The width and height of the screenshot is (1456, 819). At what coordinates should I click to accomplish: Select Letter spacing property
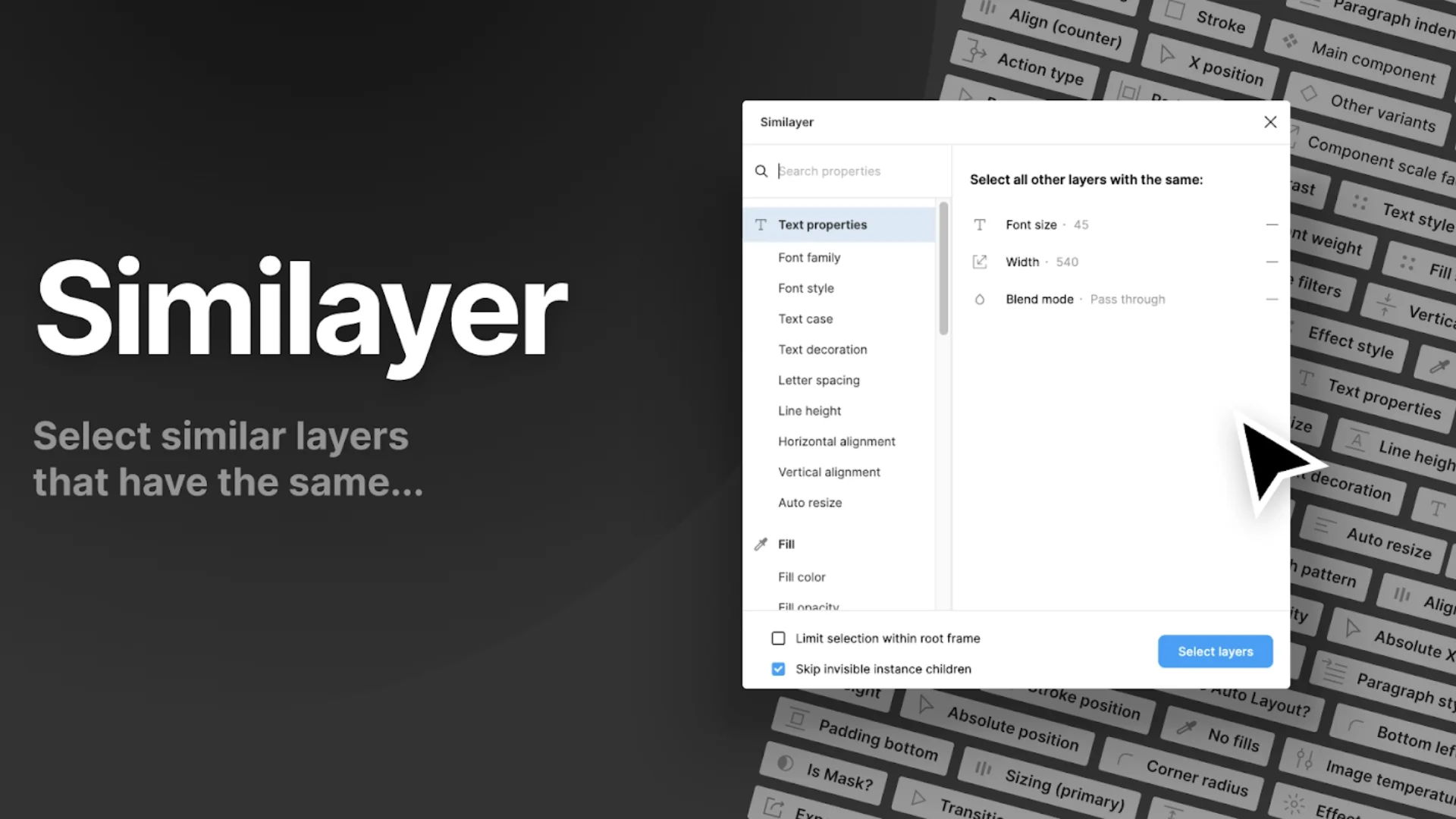[x=819, y=381]
